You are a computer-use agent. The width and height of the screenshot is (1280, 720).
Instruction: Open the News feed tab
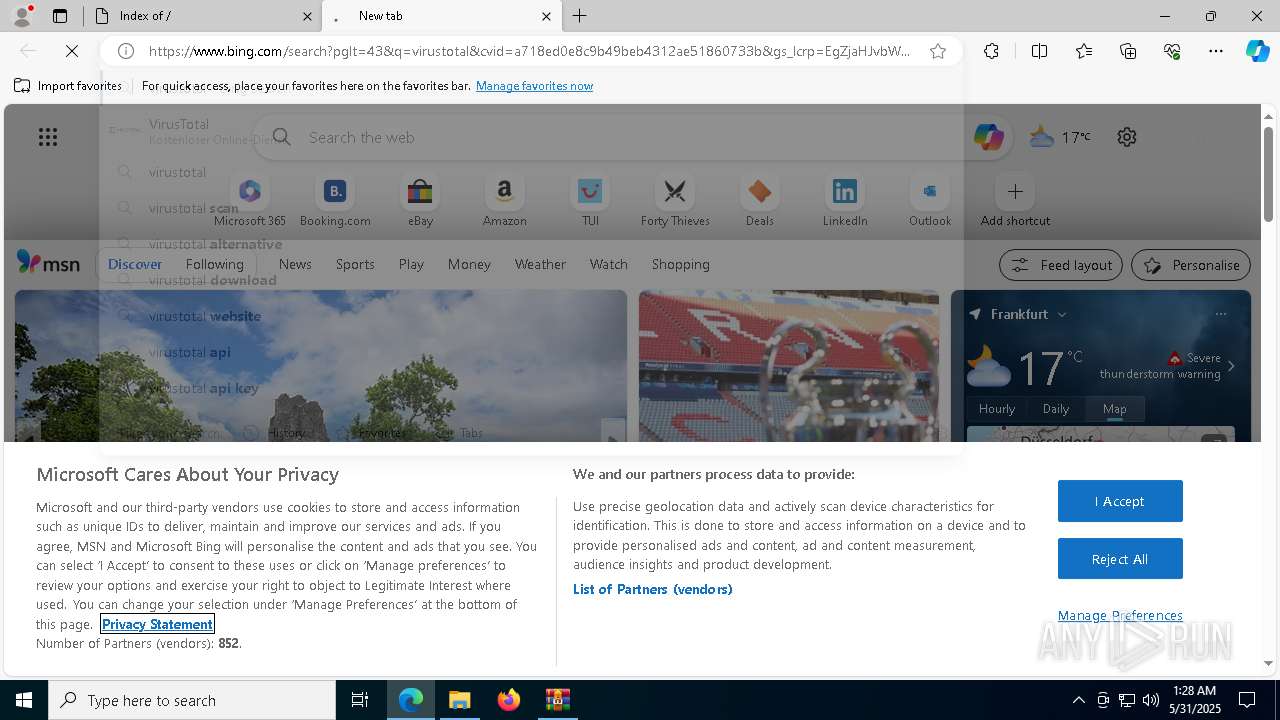point(295,264)
